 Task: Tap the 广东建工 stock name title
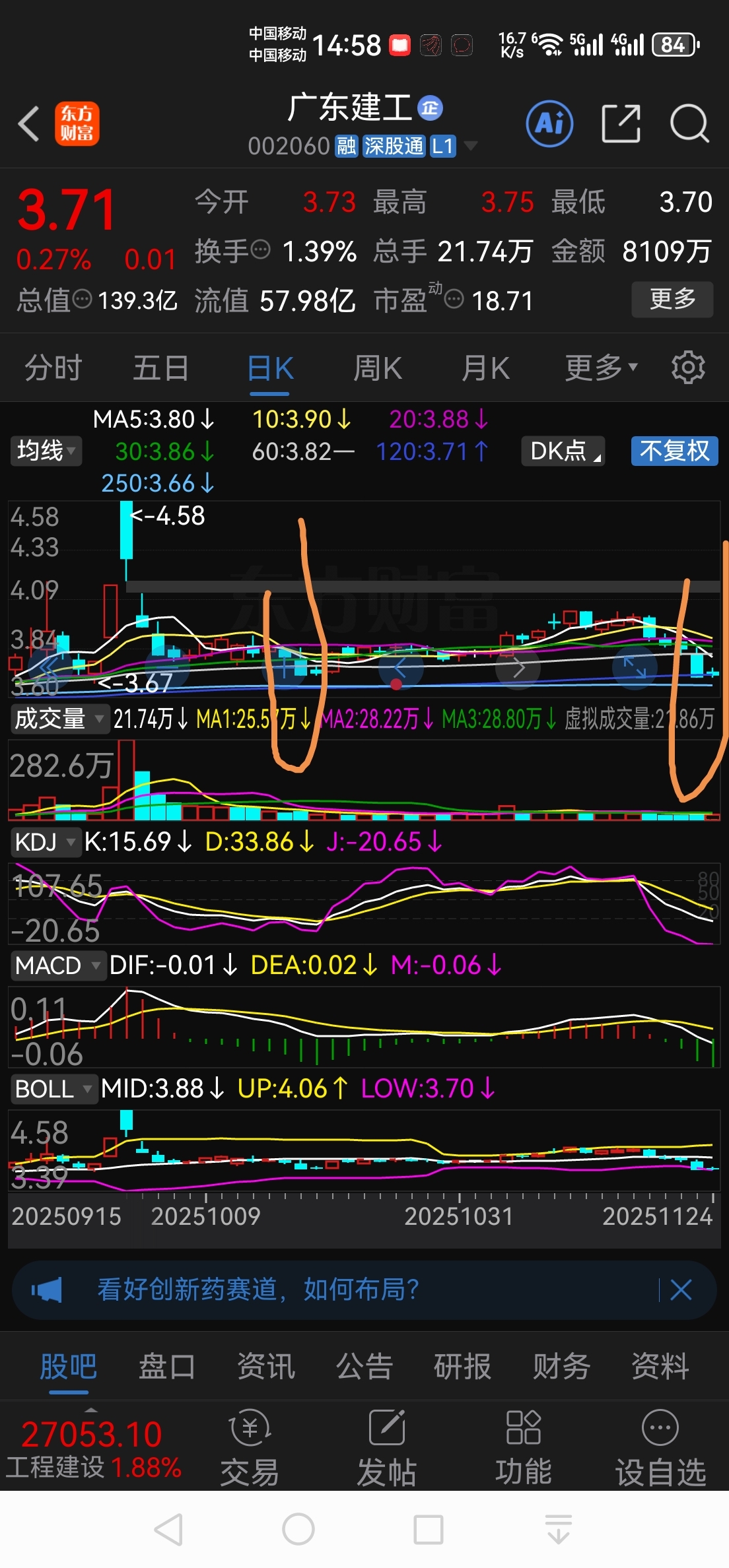(349, 108)
